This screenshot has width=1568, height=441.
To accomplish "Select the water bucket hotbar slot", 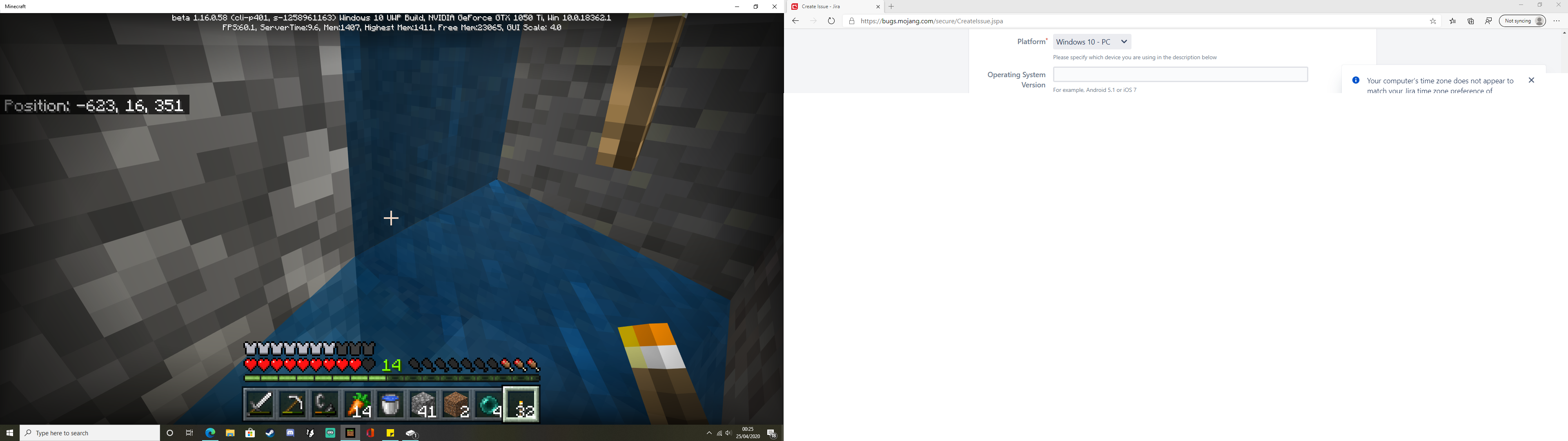I will click(x=391, y=404).
